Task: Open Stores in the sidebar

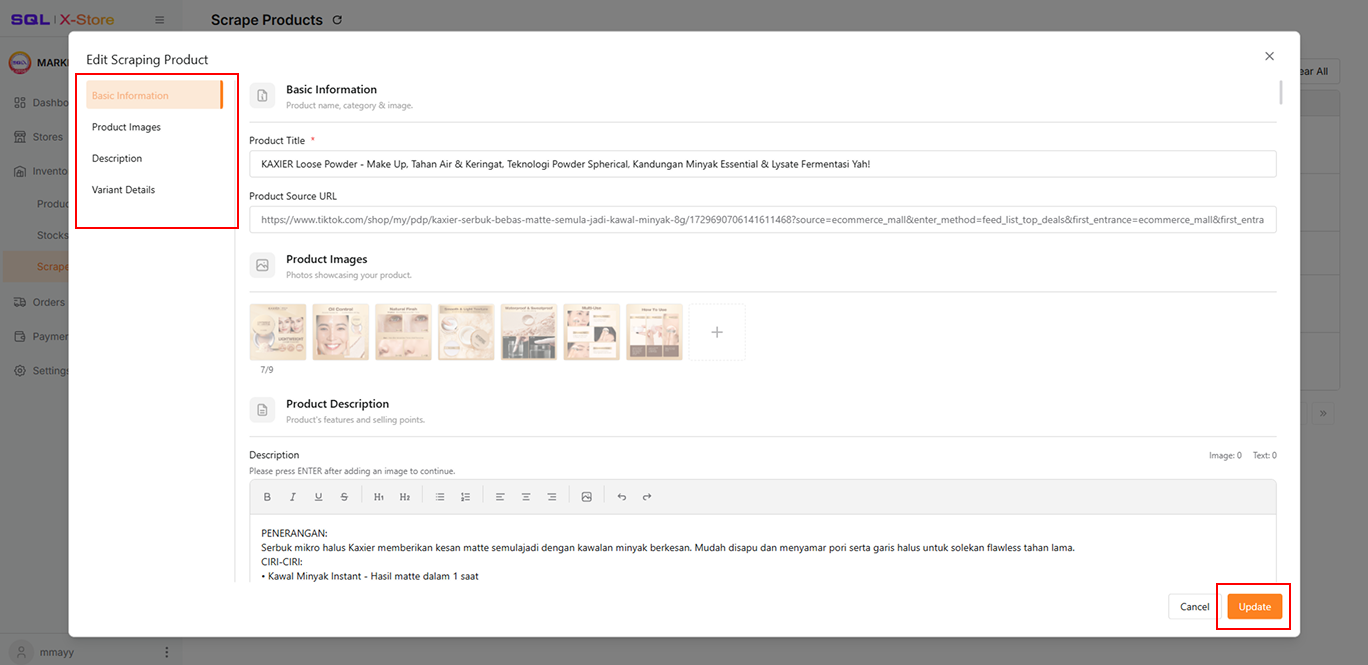Action: 40,137
